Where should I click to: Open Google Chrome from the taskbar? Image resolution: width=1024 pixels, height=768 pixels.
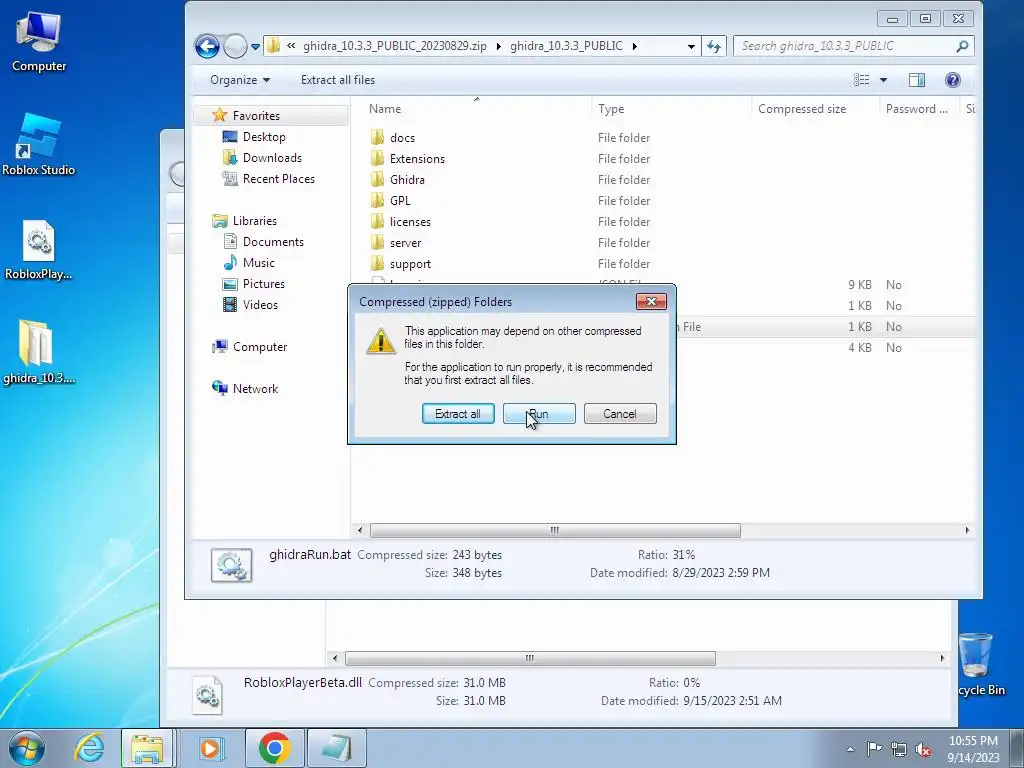click(x=274, y=748)
